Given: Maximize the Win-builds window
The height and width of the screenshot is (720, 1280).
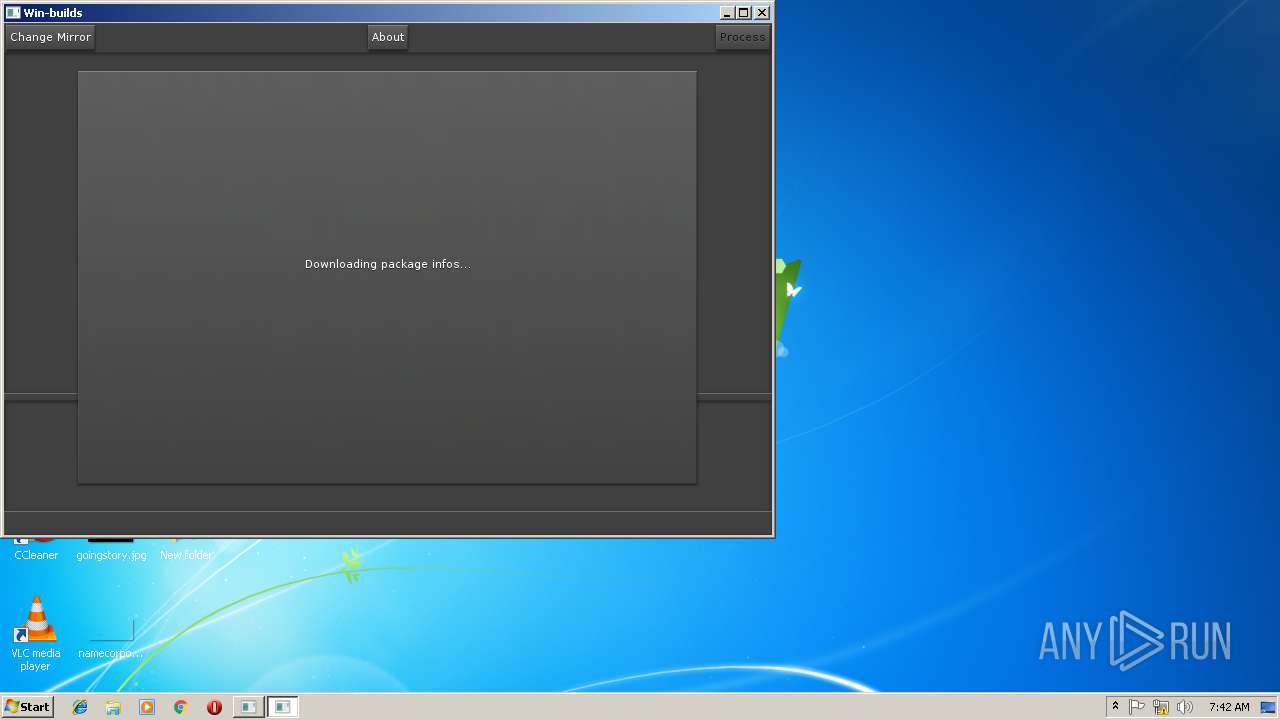Looking at the screenshot, I should [744, 13].
